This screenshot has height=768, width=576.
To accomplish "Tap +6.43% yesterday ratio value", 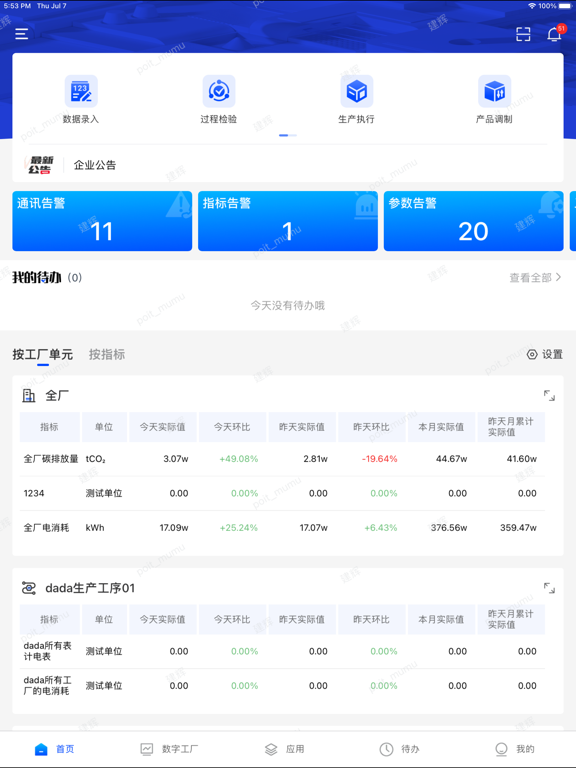I will 381,528.
